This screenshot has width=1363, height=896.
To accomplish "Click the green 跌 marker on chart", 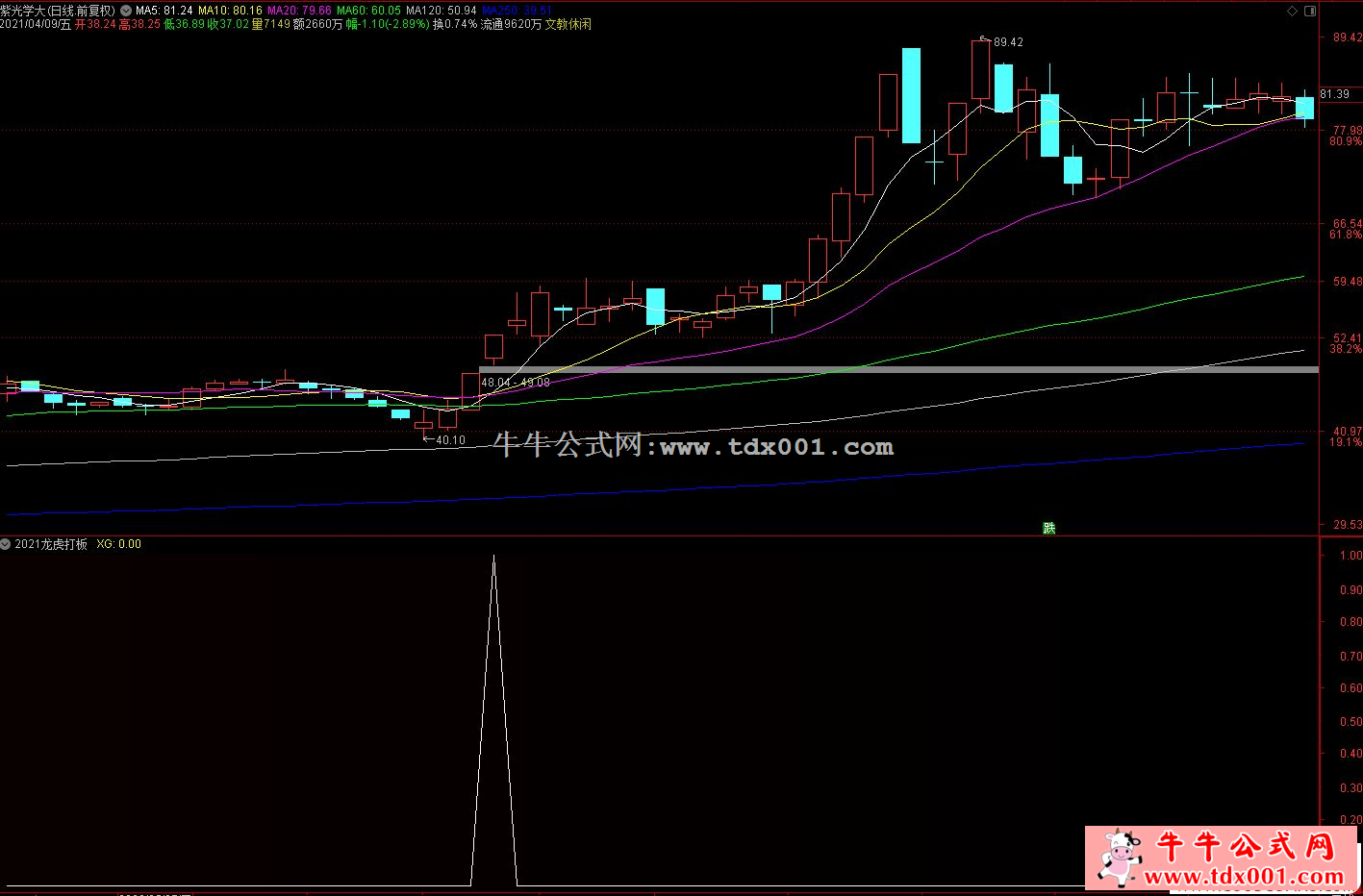I will [x=1048, y=528].
